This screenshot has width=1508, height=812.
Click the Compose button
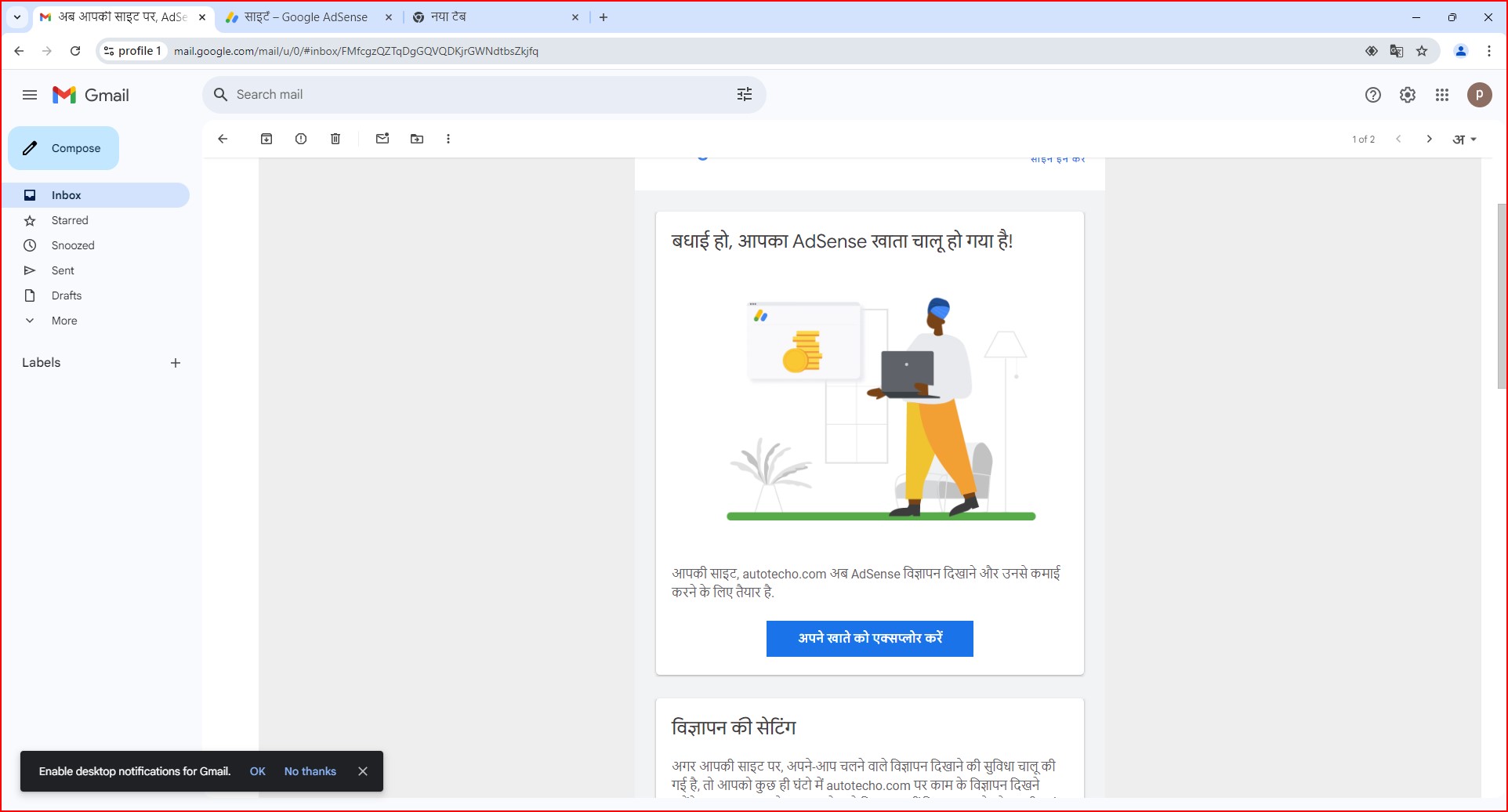pos(63,148)
